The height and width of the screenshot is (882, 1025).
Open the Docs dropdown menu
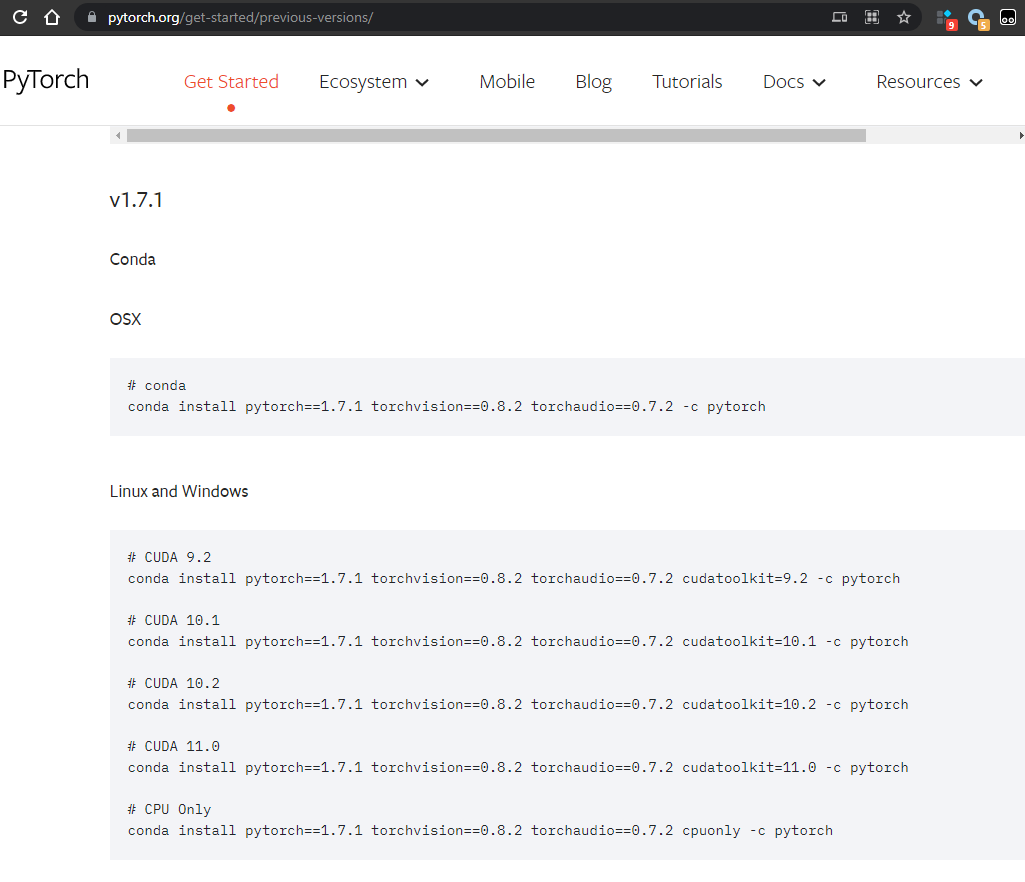(x=793, y=82)
